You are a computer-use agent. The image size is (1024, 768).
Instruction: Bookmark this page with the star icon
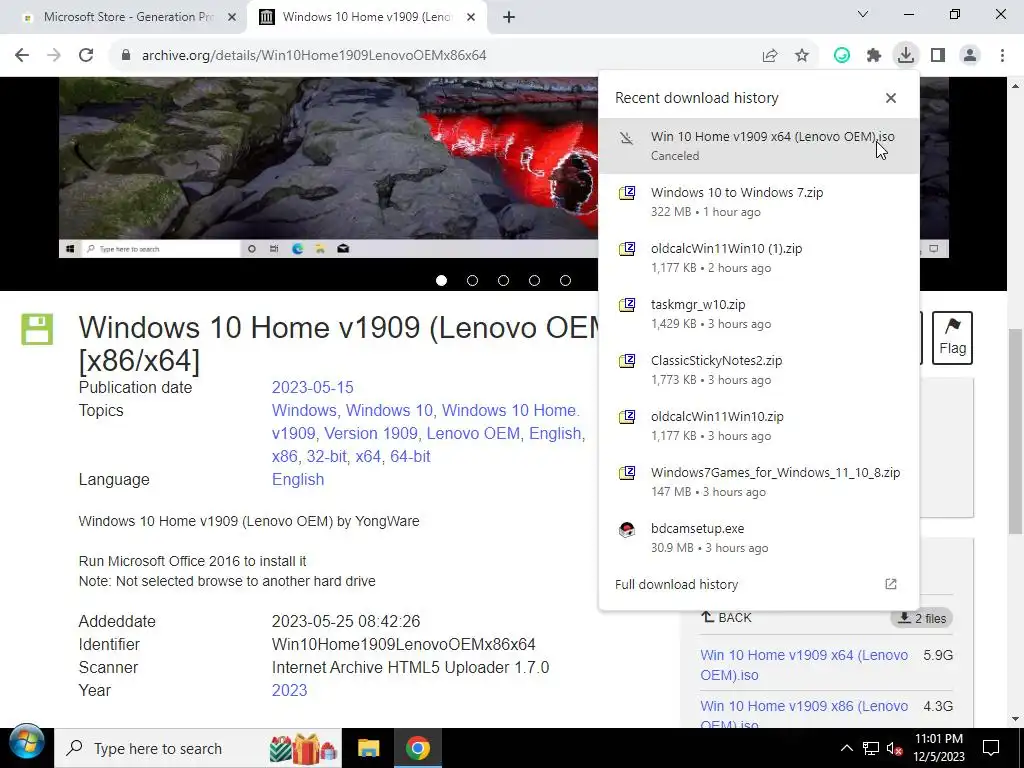[x=802, y=56]
